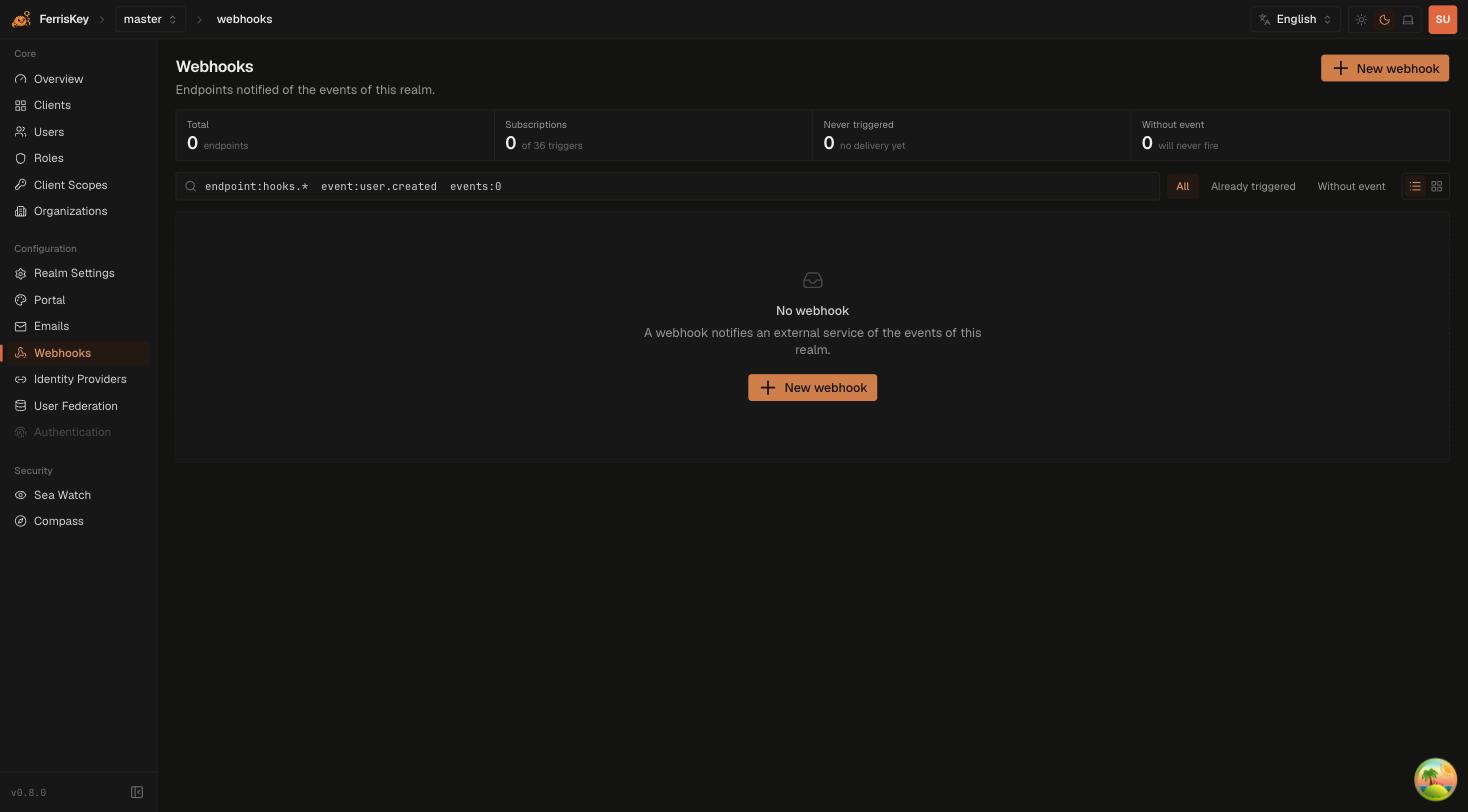
Task: Open the master realm dropdown
Action: (x=150, y=19)
